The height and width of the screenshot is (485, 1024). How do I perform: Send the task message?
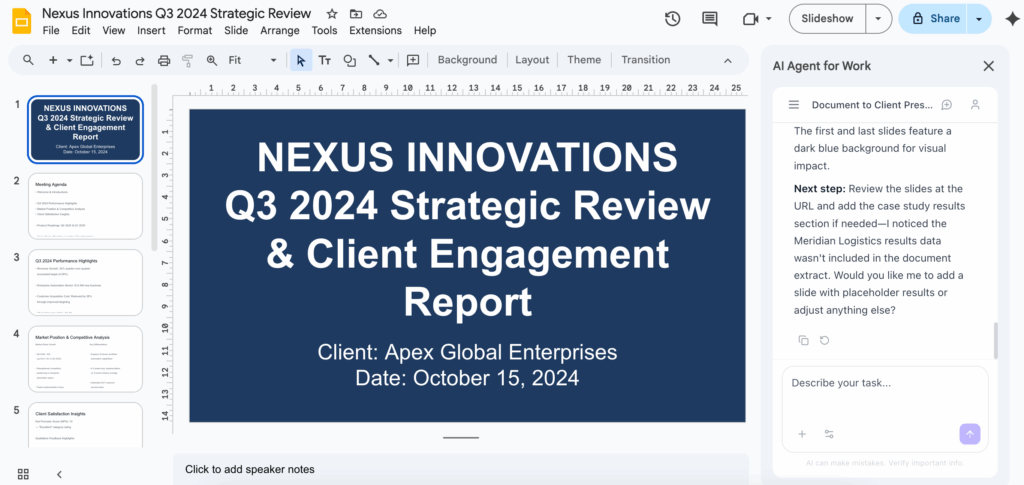(970, 434)
